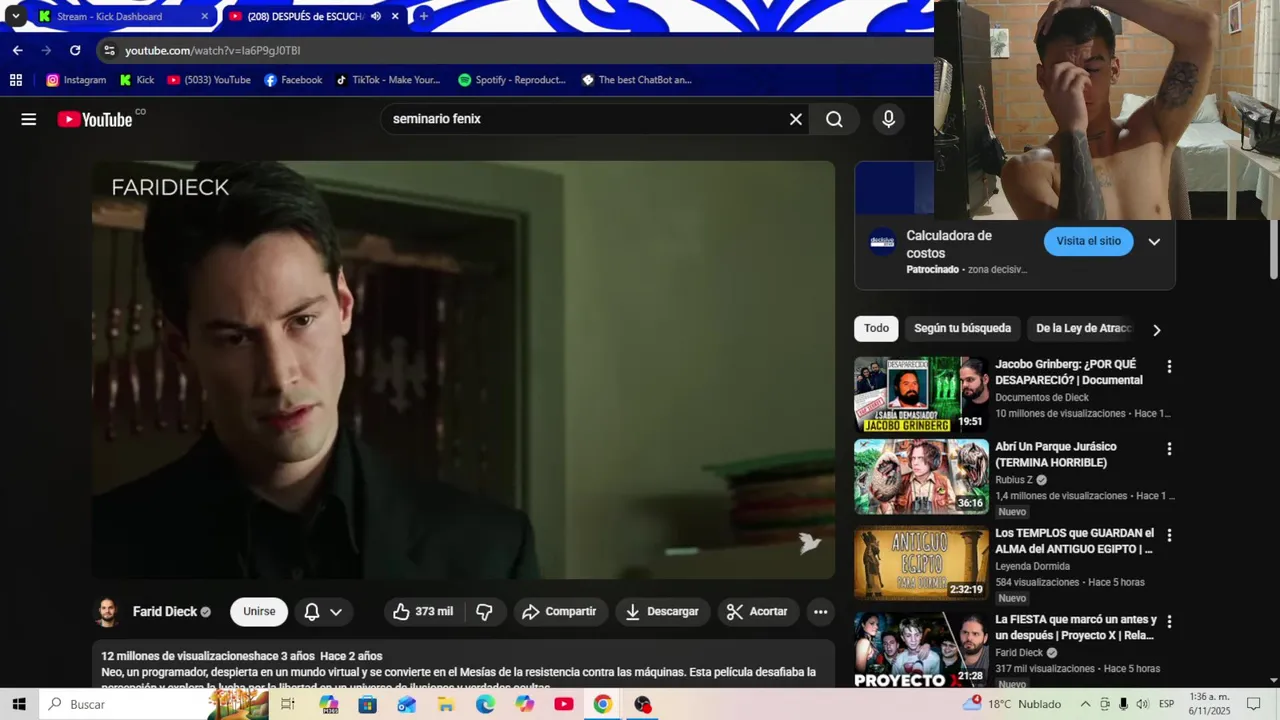Viewport: 1280px width, 720px height.
Task: Open the YouTube guide hamburger menu
Action: (x=29, y=119)
